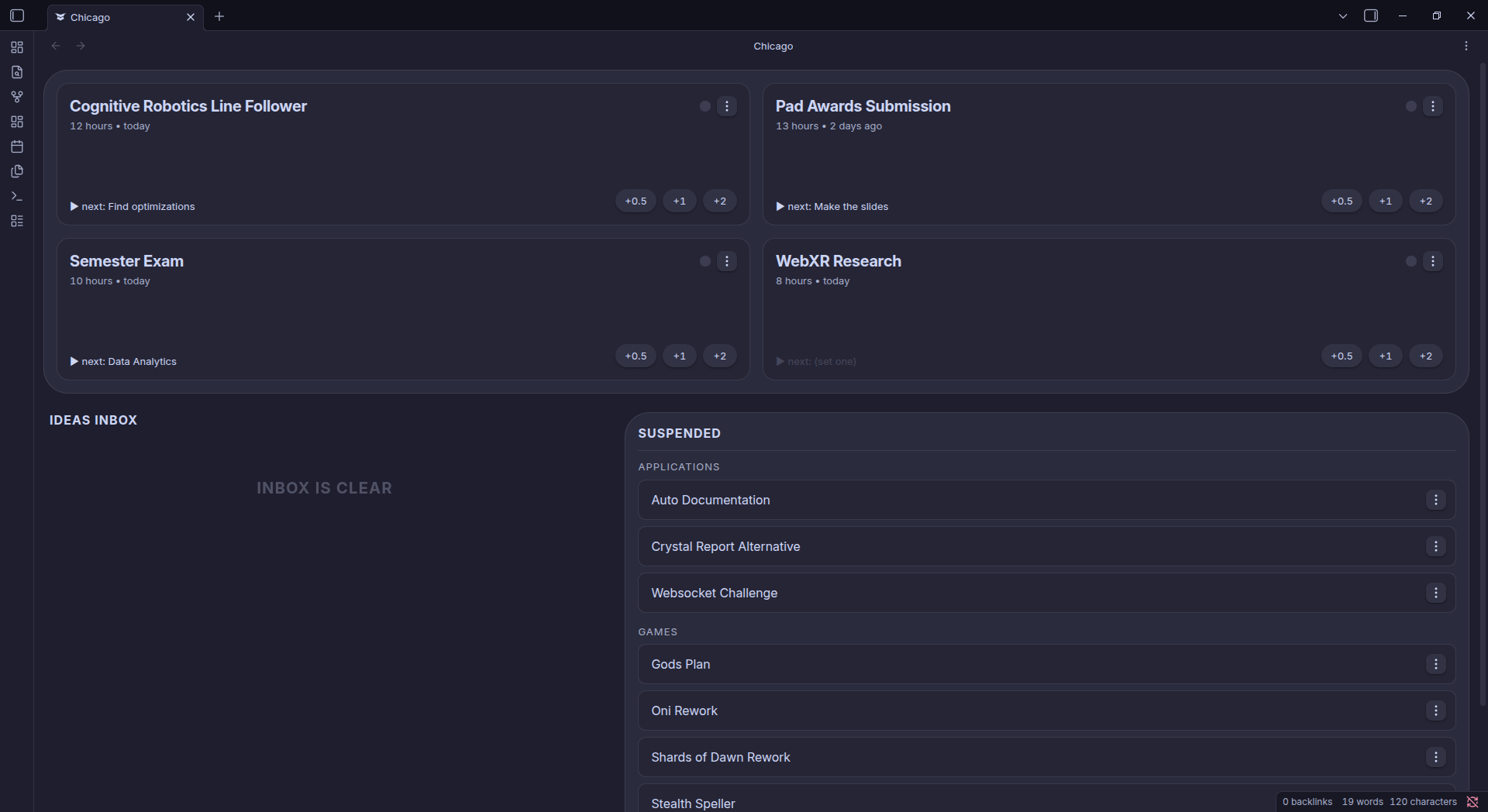Image resolution: width=1488 pixels, height=812 pixels.
Task: Open options for Gods Plan
Action: tap(1436, 664)
